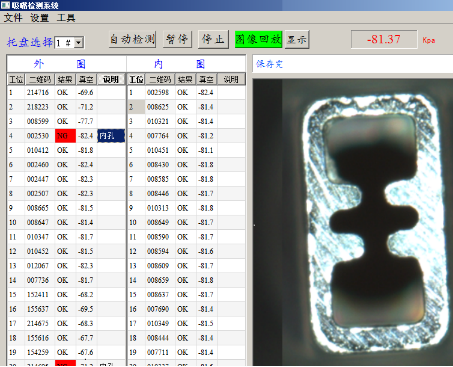
Task: Click the 停止 stop button
Action: coord(213,39)
